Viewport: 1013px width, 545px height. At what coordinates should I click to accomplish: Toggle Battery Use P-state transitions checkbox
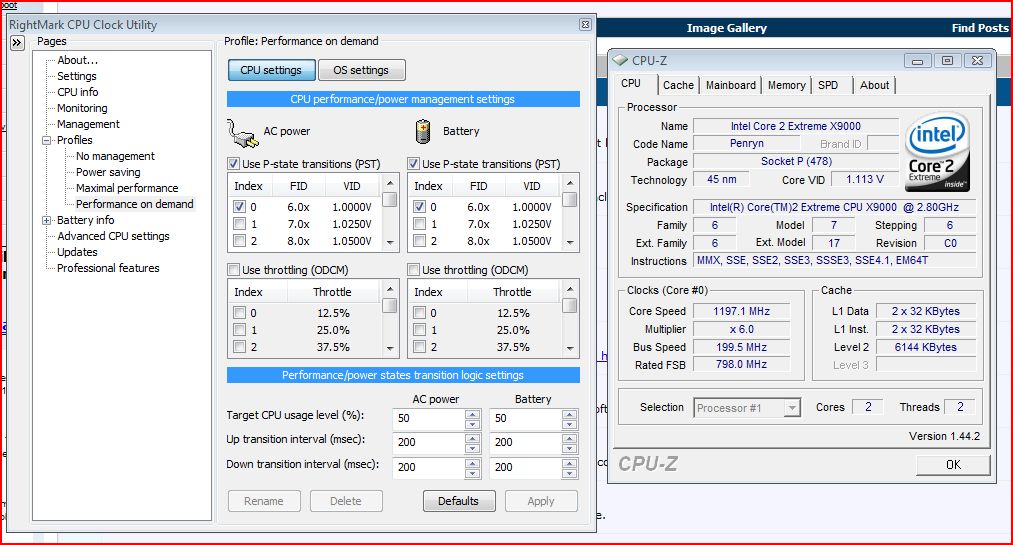(413, 163)
